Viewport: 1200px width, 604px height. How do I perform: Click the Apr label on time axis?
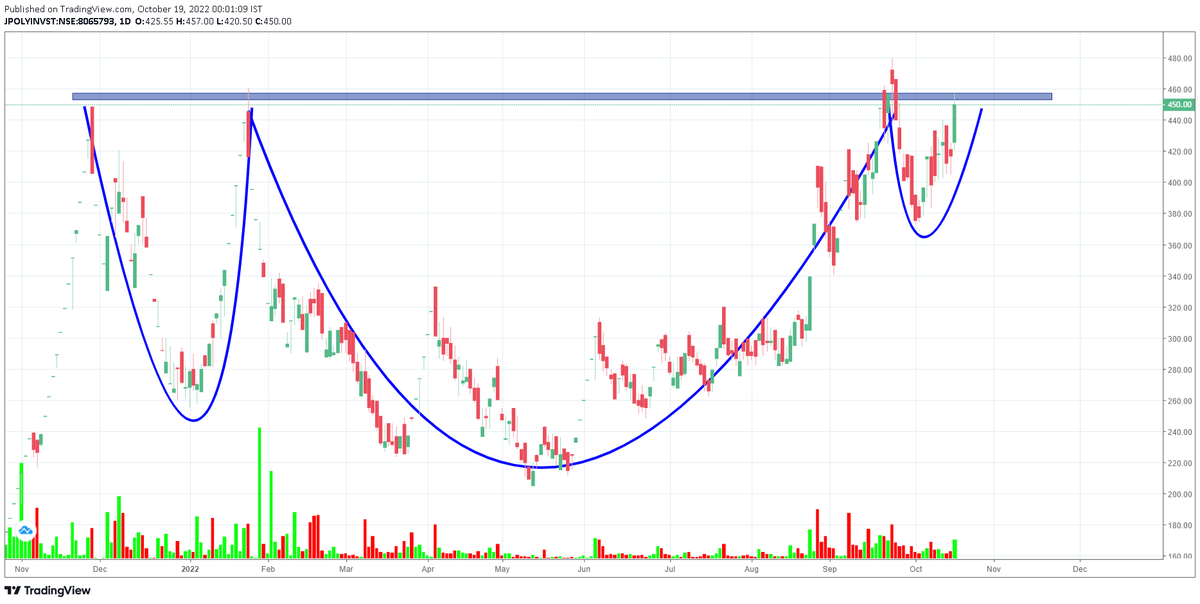427,568
